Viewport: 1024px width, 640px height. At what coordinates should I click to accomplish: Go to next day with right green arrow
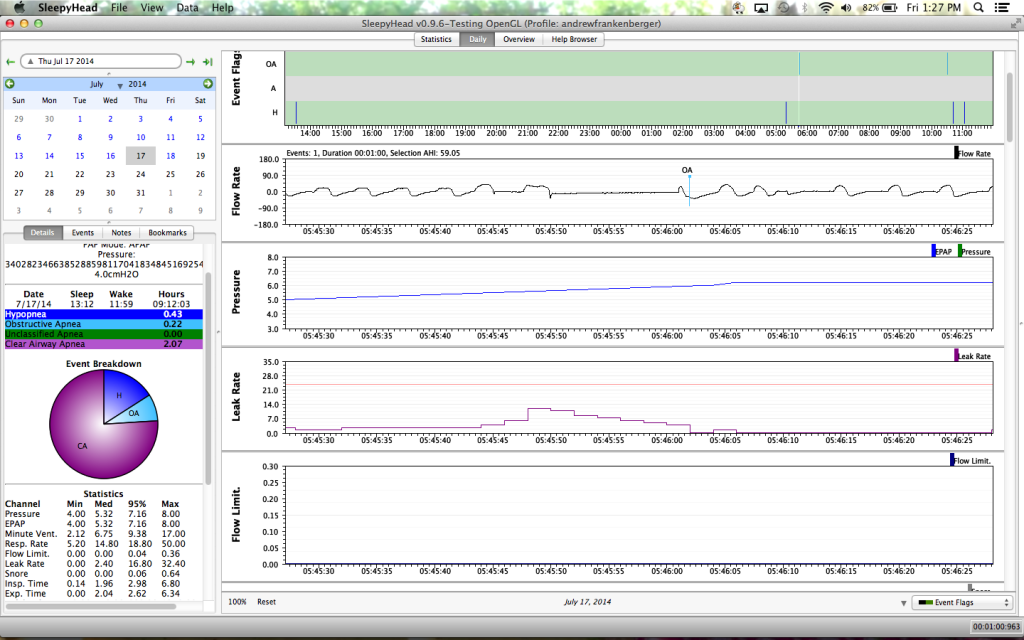pyautogui.click(x=190, y=62)
